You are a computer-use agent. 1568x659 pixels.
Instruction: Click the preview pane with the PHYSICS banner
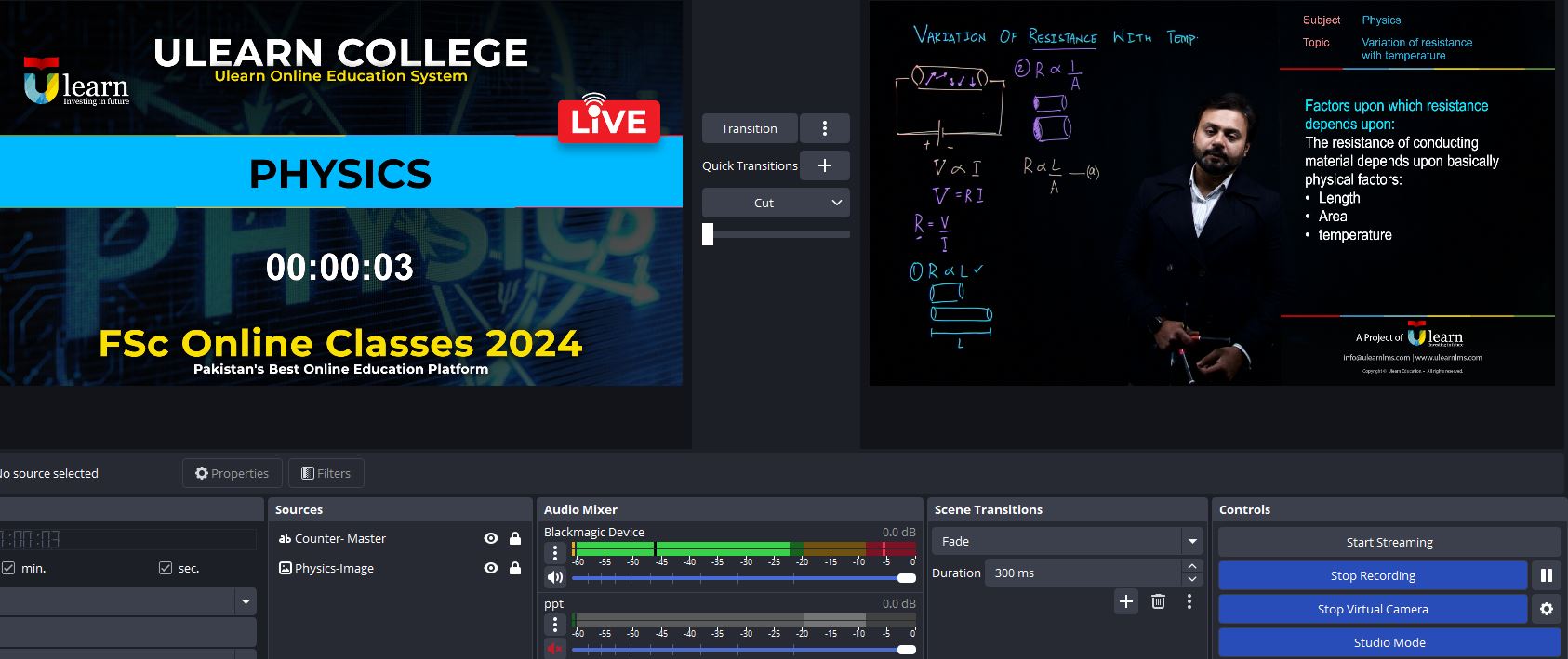coord(340,192)
